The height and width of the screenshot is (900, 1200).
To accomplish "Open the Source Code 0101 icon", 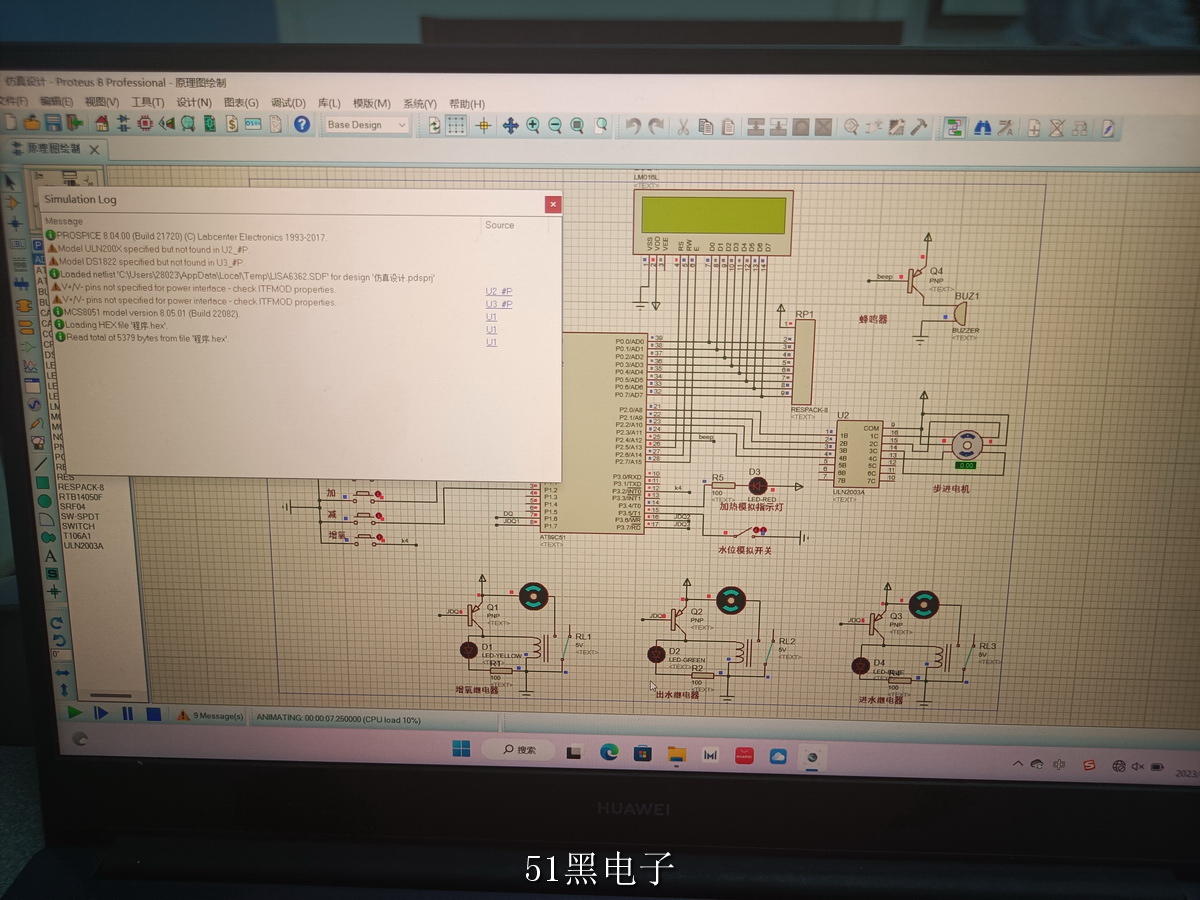I will pyautogui.click(x=253, y=124).
